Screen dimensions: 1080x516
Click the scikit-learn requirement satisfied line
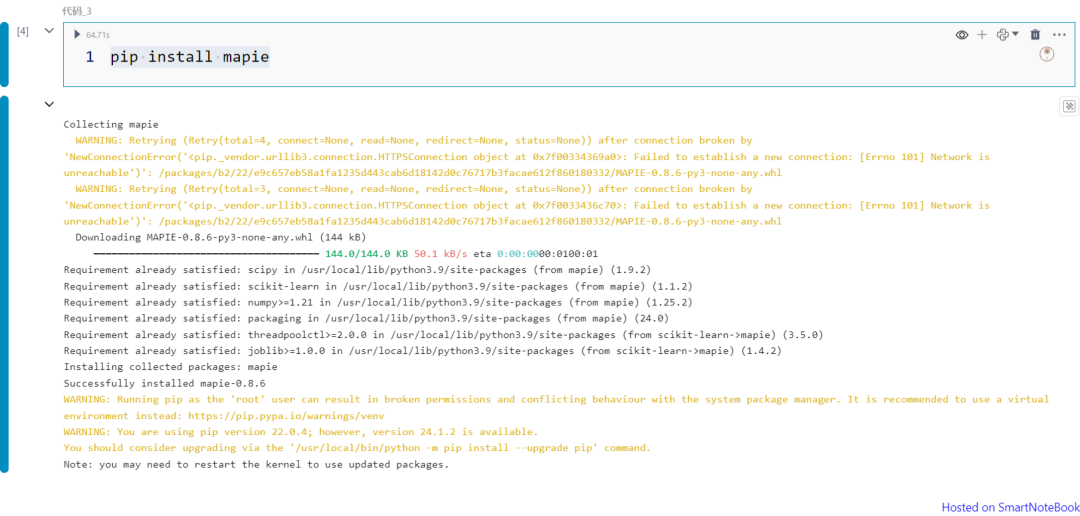[377, 286]
